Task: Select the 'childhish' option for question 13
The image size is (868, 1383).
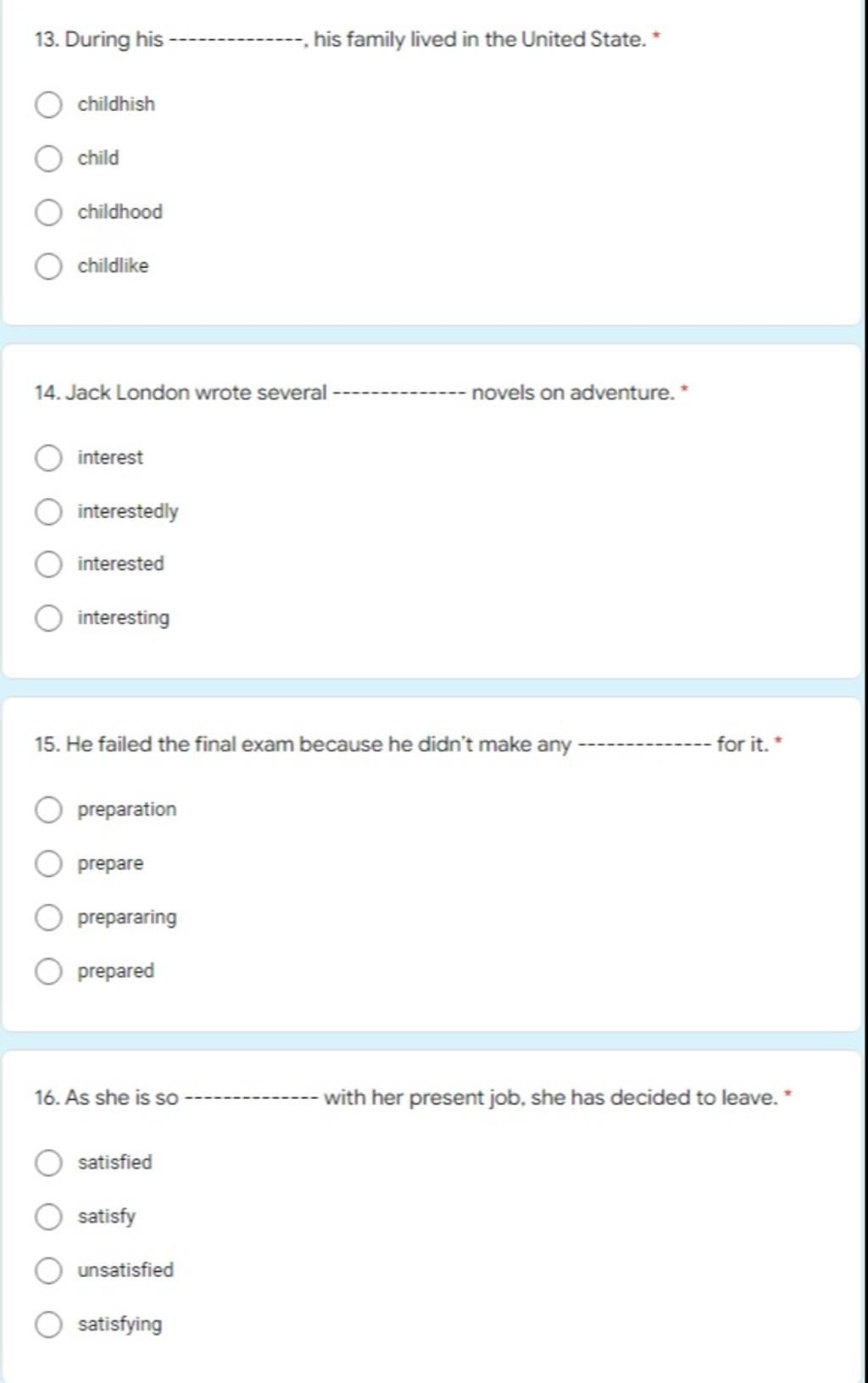Action: point(48,105)
